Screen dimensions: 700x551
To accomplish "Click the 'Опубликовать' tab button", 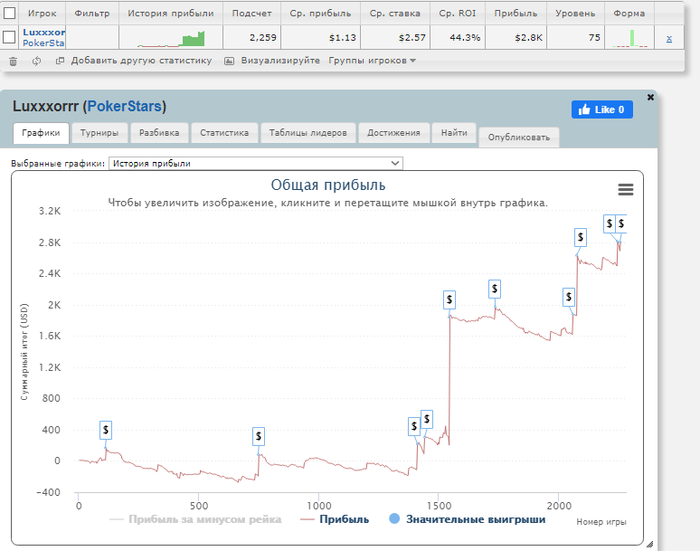I will (x=519, y=138).
